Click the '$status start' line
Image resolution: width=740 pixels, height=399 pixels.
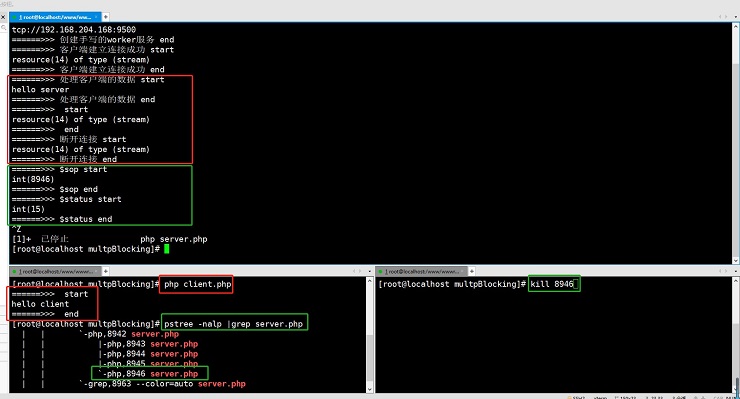pos(67,199)
